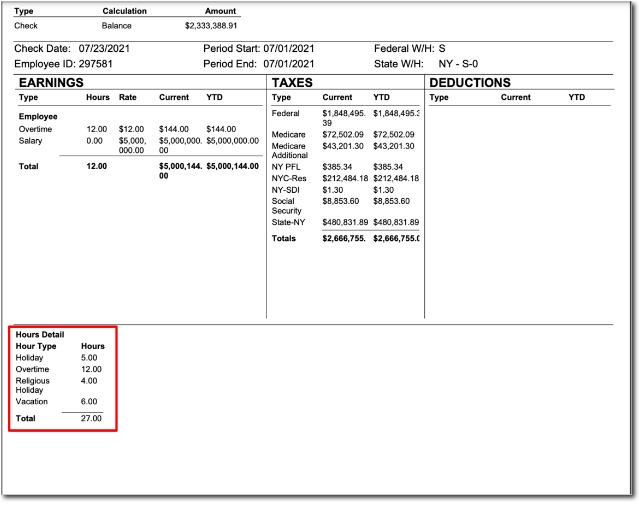The image size is (639, 507).
Task: Click the bold Earnings total hours "12.00"
Action: 97,166
